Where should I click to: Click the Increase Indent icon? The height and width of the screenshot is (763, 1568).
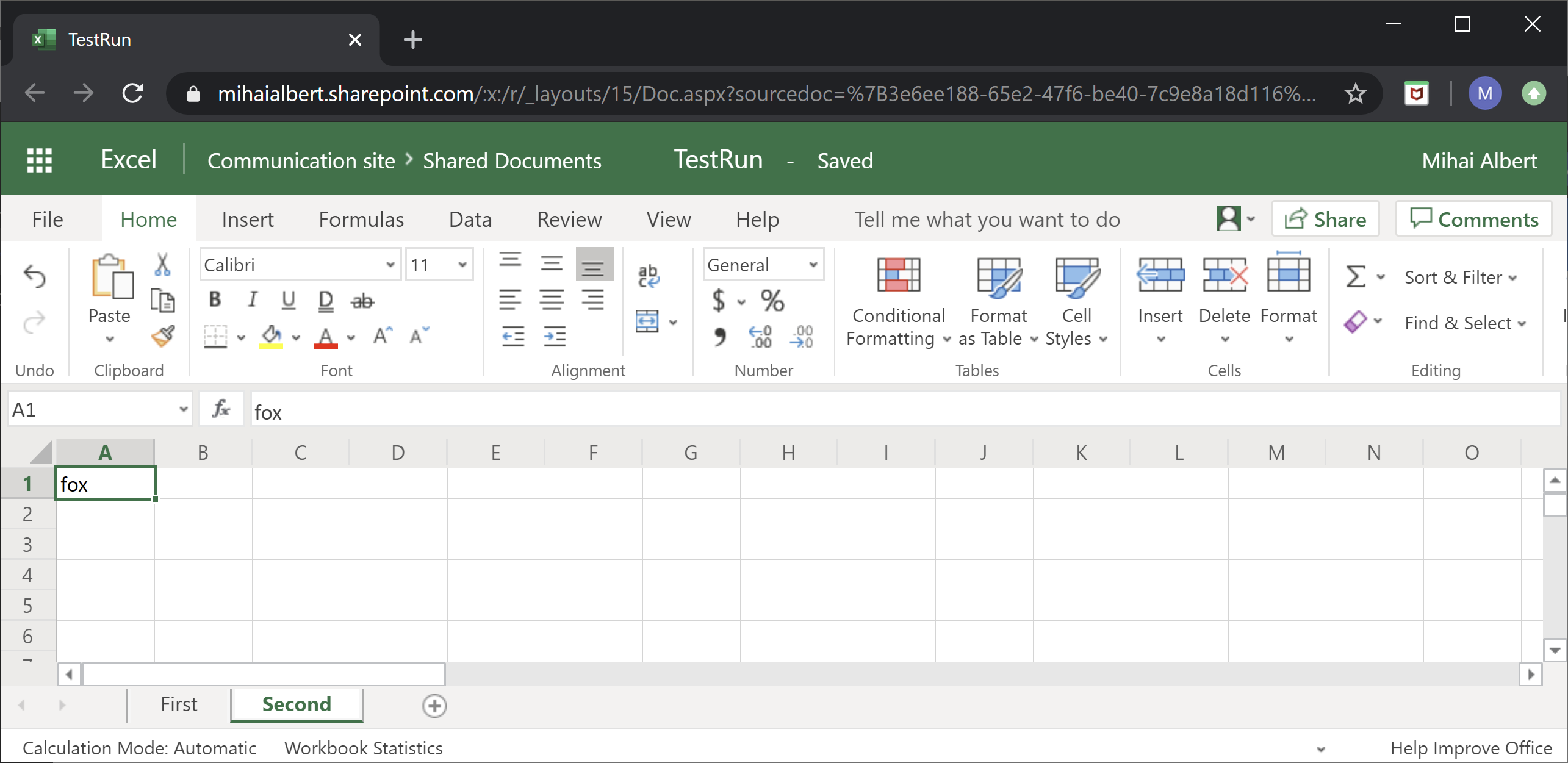pyautogui.click(x=554, y=336)
